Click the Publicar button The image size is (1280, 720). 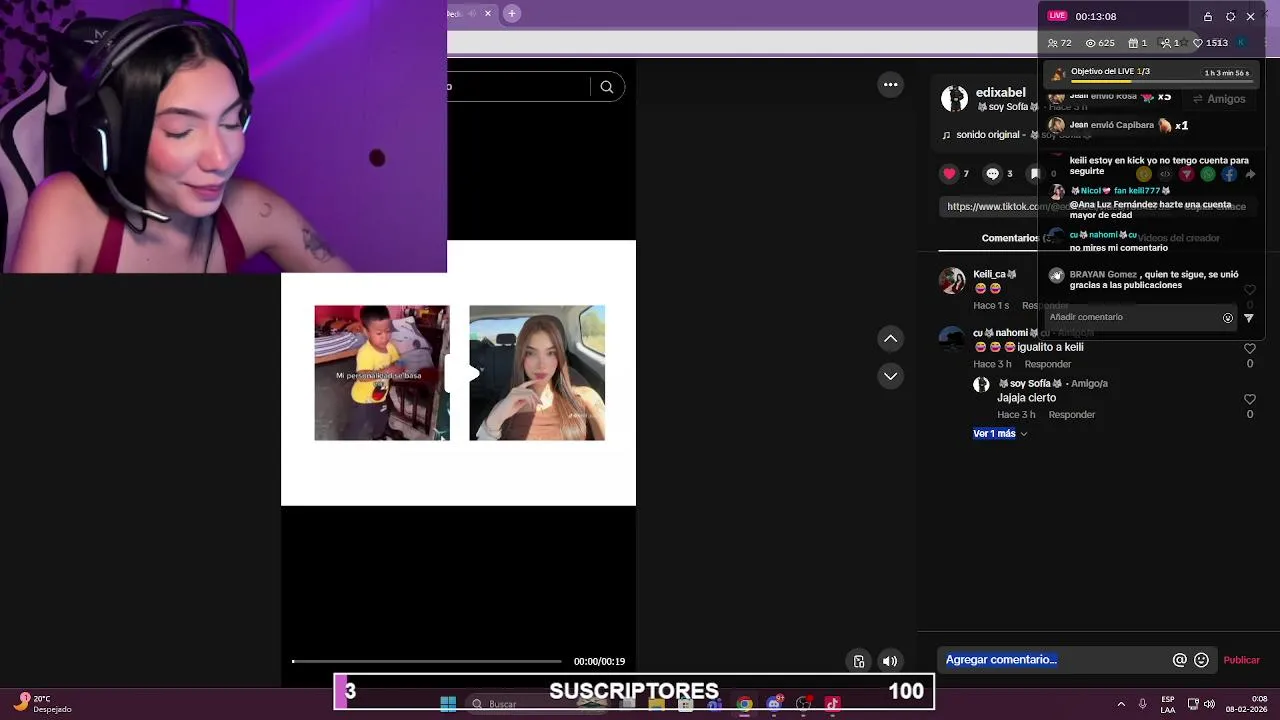(x=1242, y=660)
